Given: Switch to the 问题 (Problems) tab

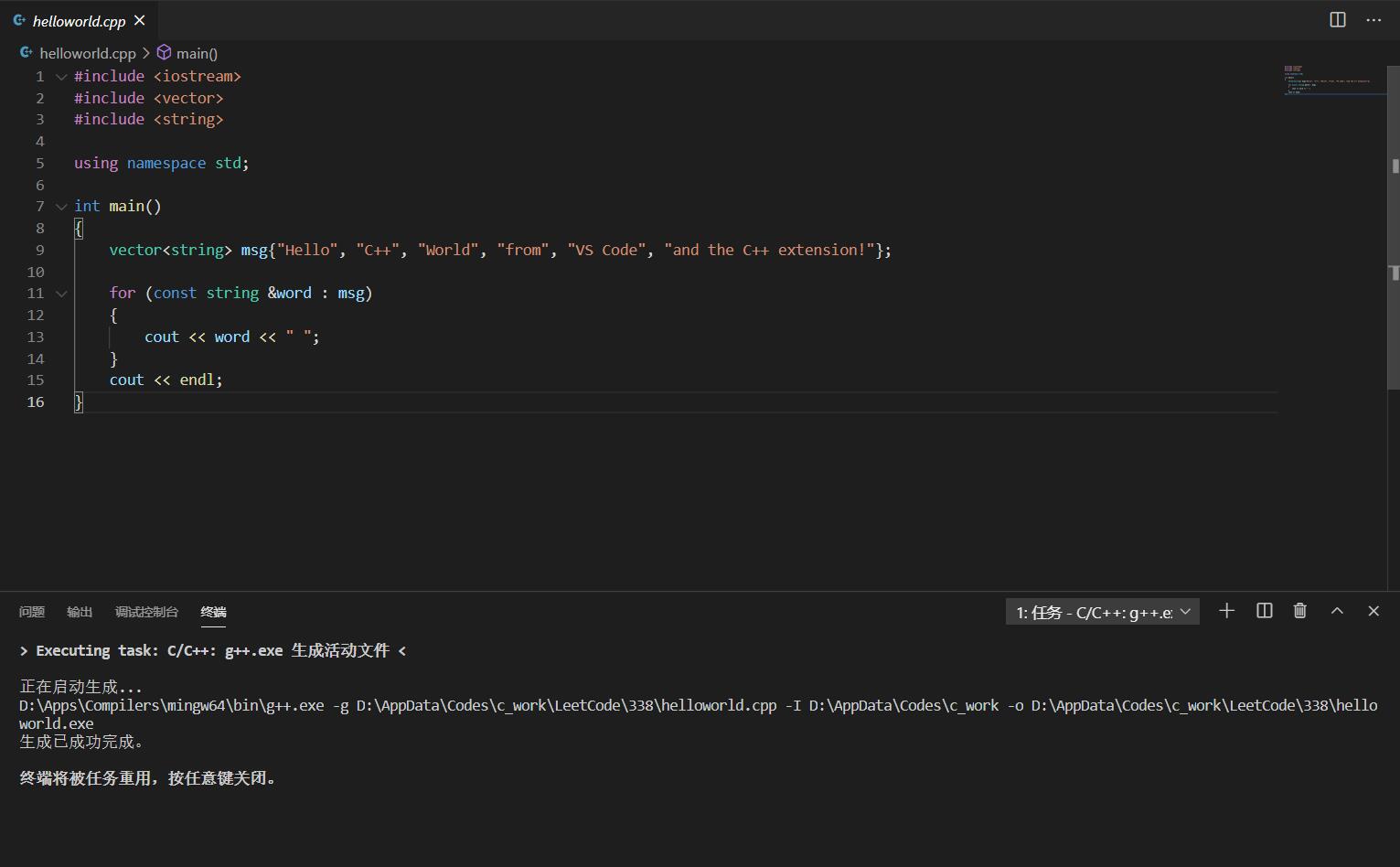Looking at the screenshot, I should [32, 612].
